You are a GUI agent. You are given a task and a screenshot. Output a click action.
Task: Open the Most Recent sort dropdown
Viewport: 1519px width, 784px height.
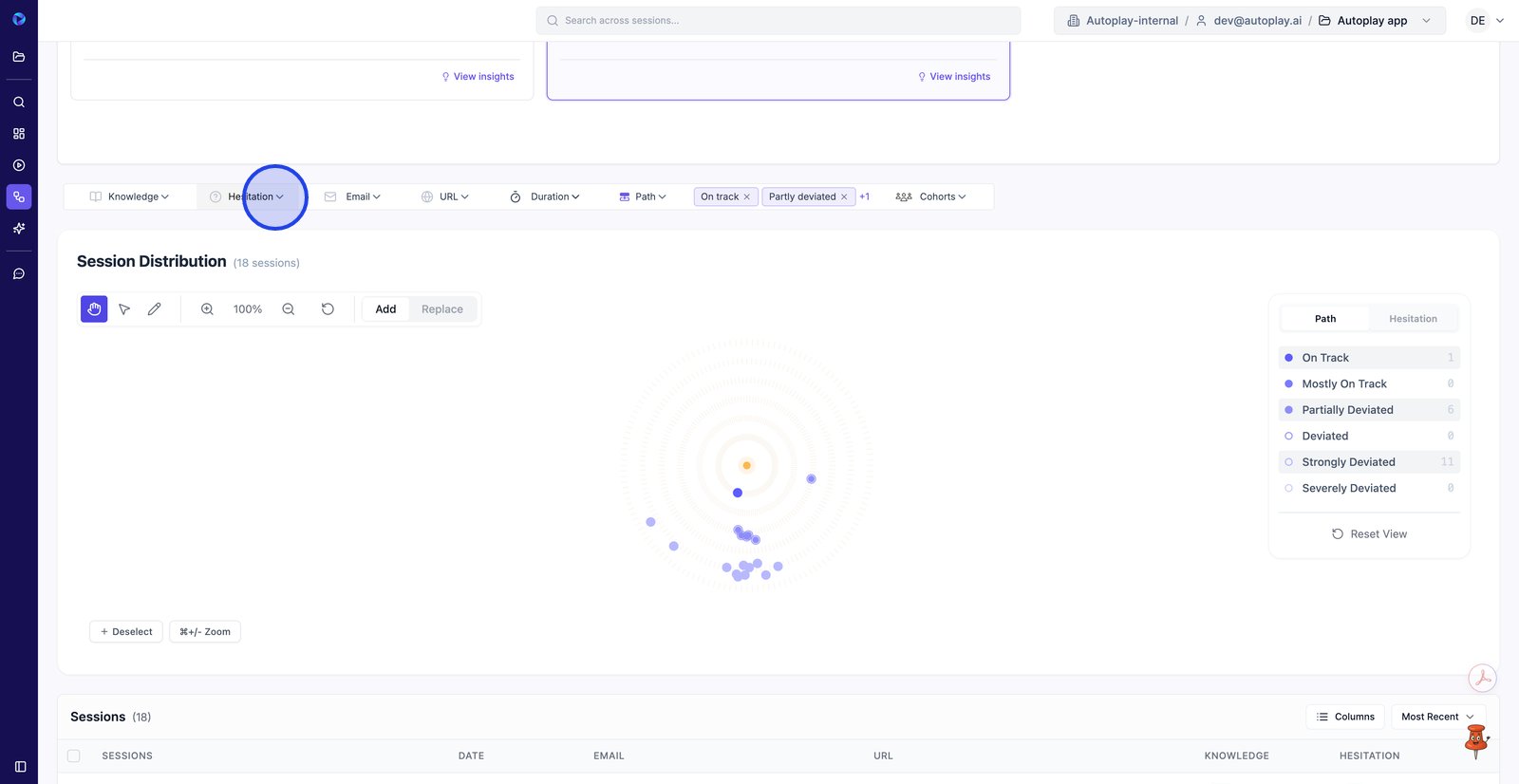[x=1437, y=717]
